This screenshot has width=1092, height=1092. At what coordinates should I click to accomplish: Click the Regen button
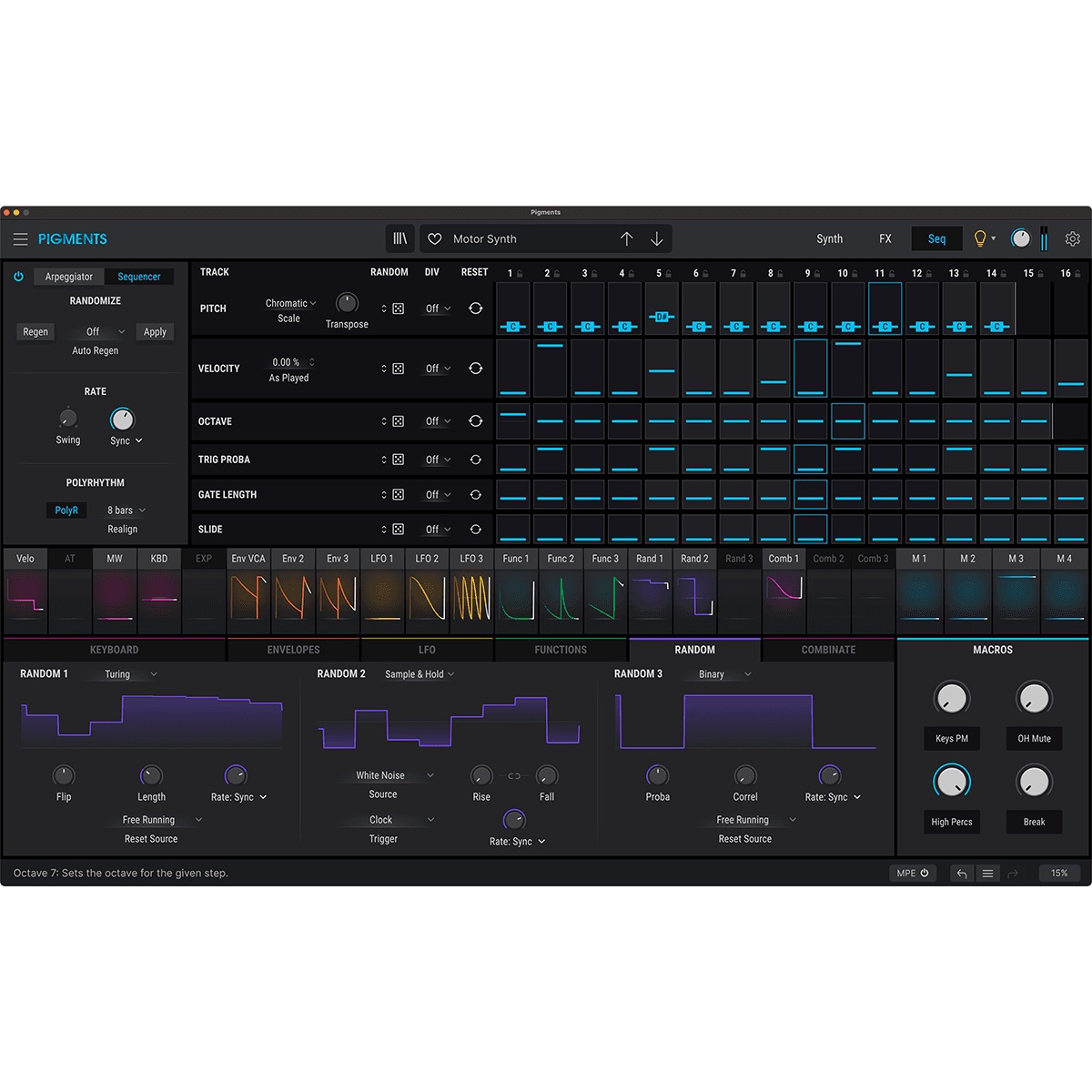35,332
